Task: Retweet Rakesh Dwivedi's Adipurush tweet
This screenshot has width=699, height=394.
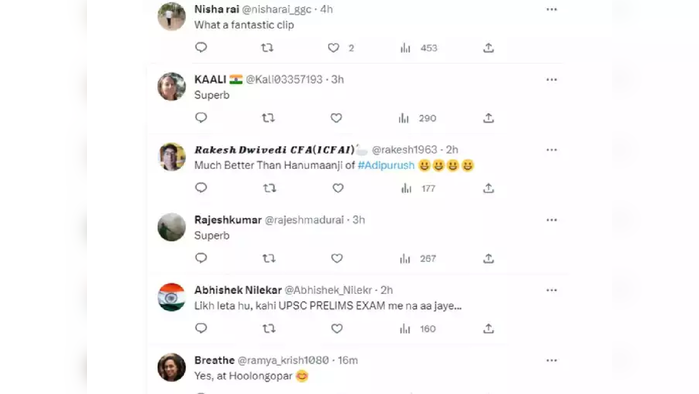Action: (x=270, y=188)
